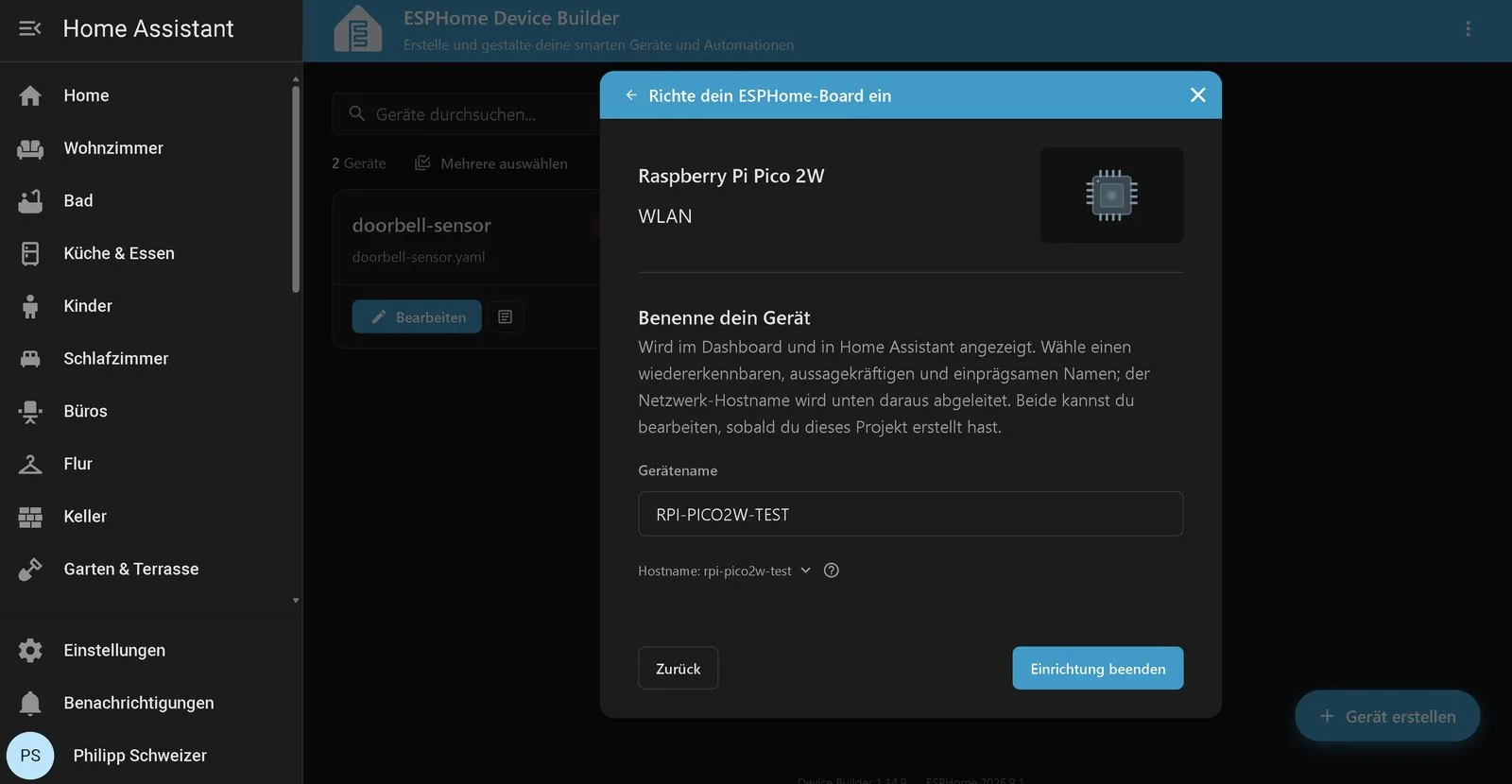The image size is (1512, 784).
Task: Open Küche & Essen fridge icon
Action: (x=30, y=253)
